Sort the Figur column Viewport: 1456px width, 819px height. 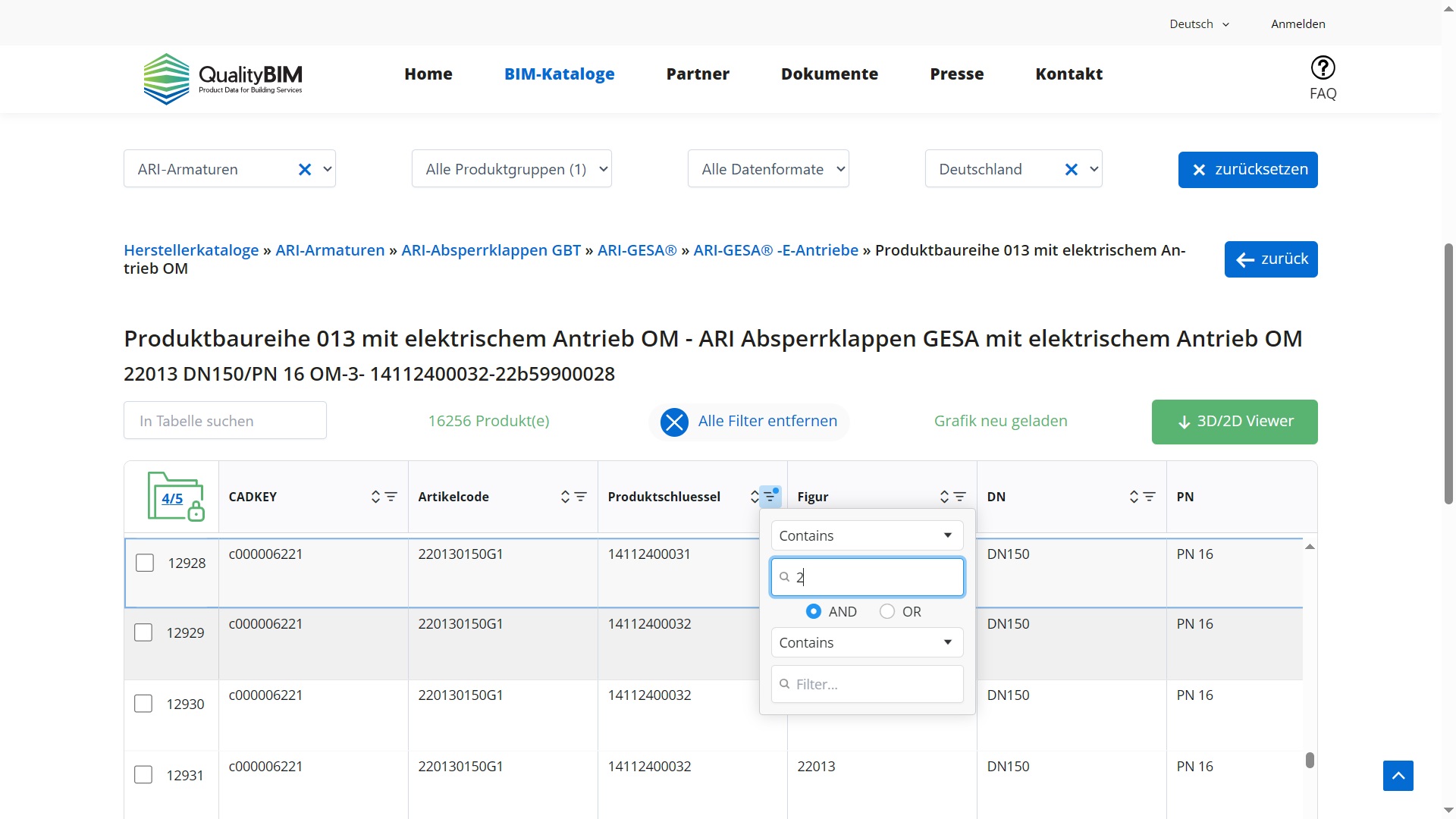[944, 497]
